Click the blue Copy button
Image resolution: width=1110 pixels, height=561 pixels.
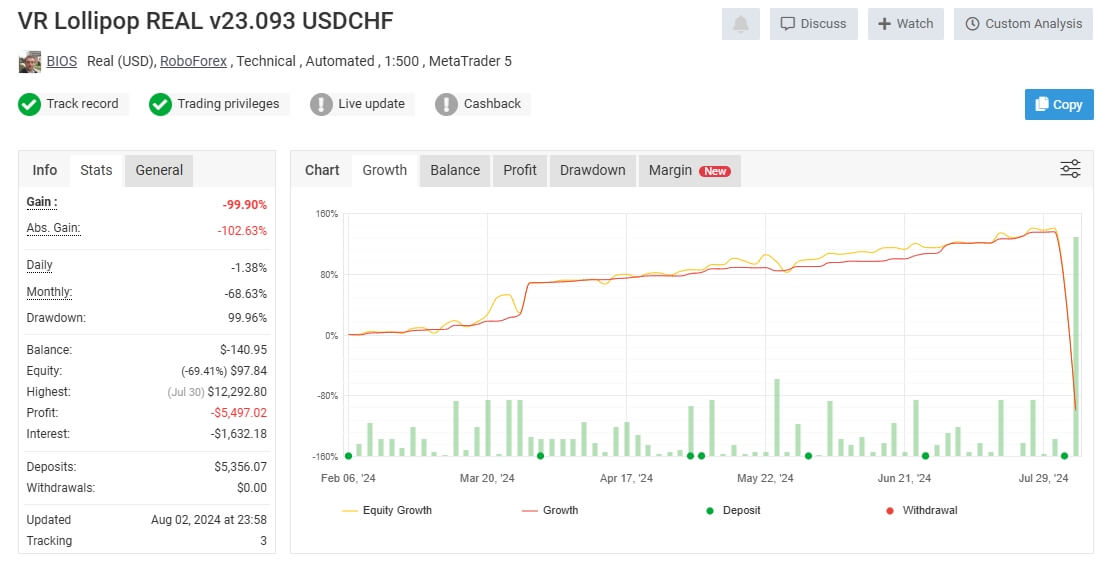click(x=1059, y=104)
